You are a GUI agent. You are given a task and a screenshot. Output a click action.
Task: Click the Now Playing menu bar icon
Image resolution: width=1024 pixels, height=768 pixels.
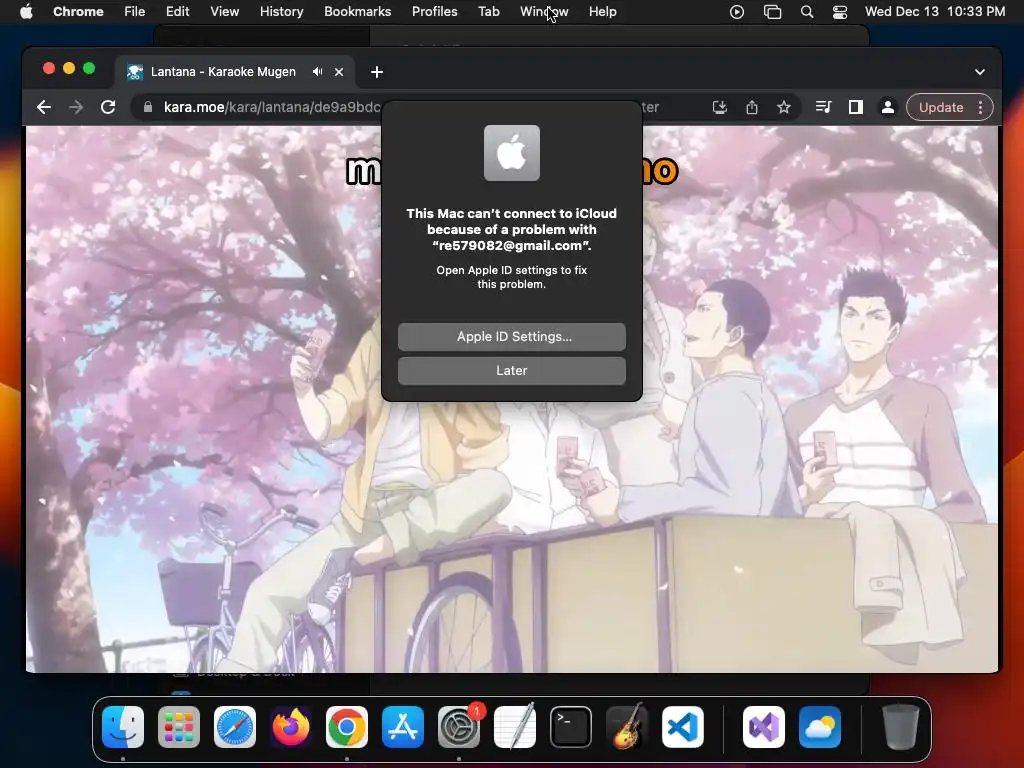tap(737, 12)
